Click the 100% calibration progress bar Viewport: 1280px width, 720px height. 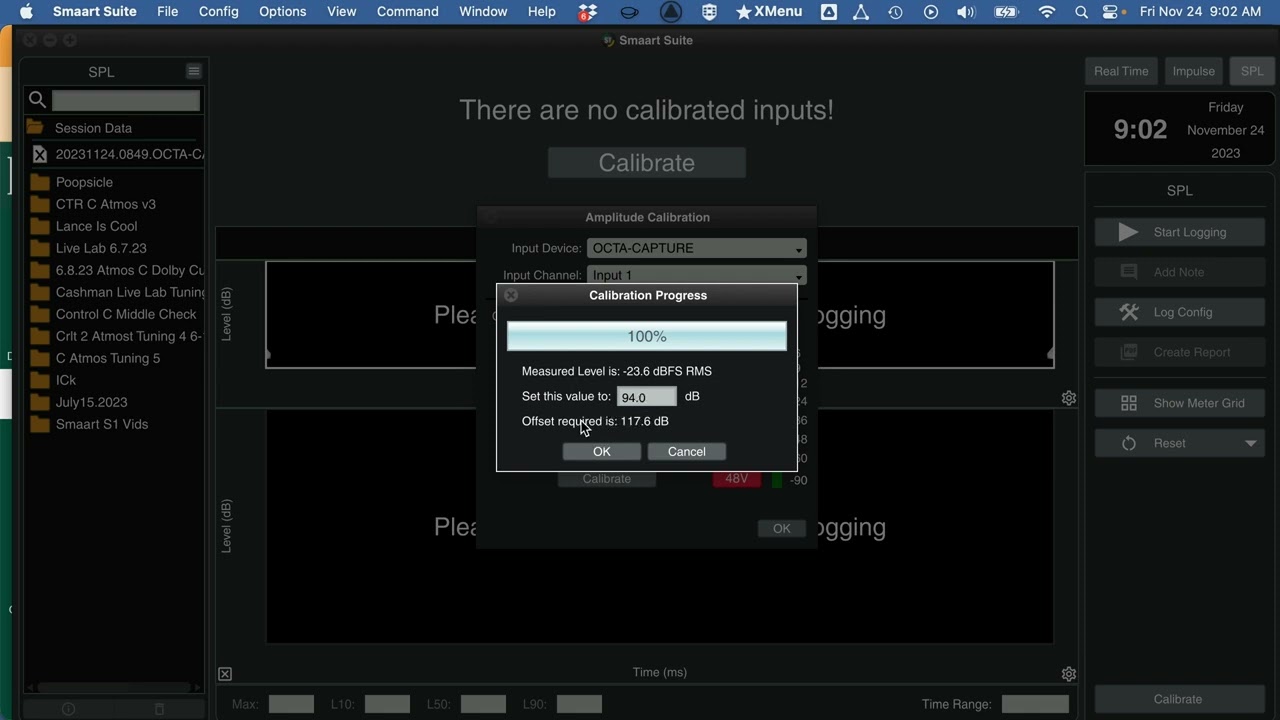[647, 336]
